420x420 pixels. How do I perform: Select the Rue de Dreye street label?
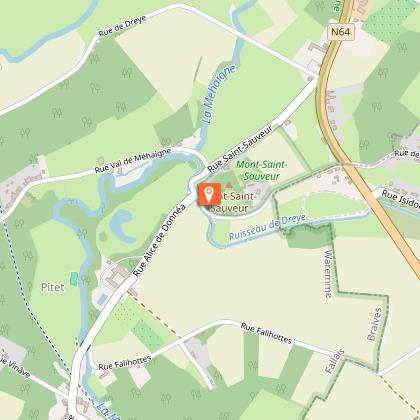(x=122, y=26)
